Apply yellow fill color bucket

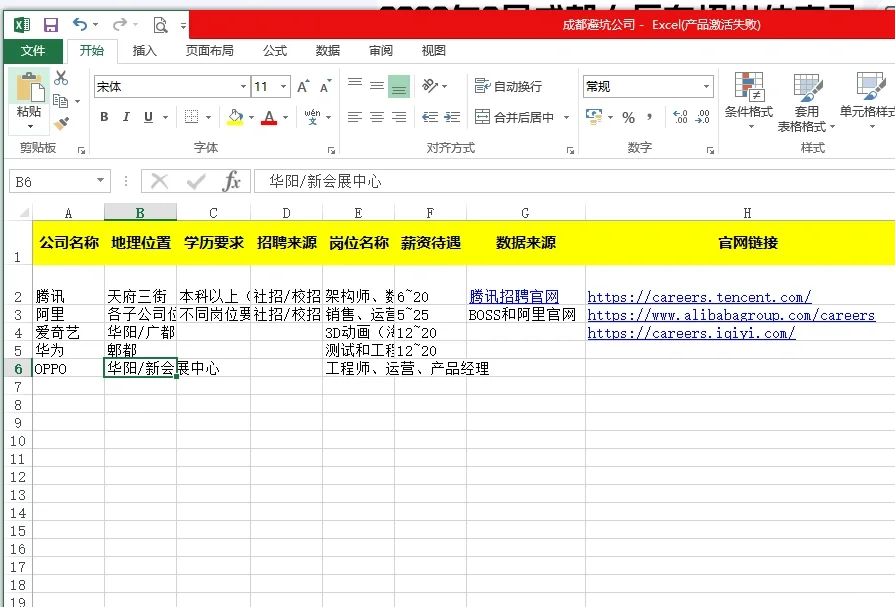click(235, 117)
